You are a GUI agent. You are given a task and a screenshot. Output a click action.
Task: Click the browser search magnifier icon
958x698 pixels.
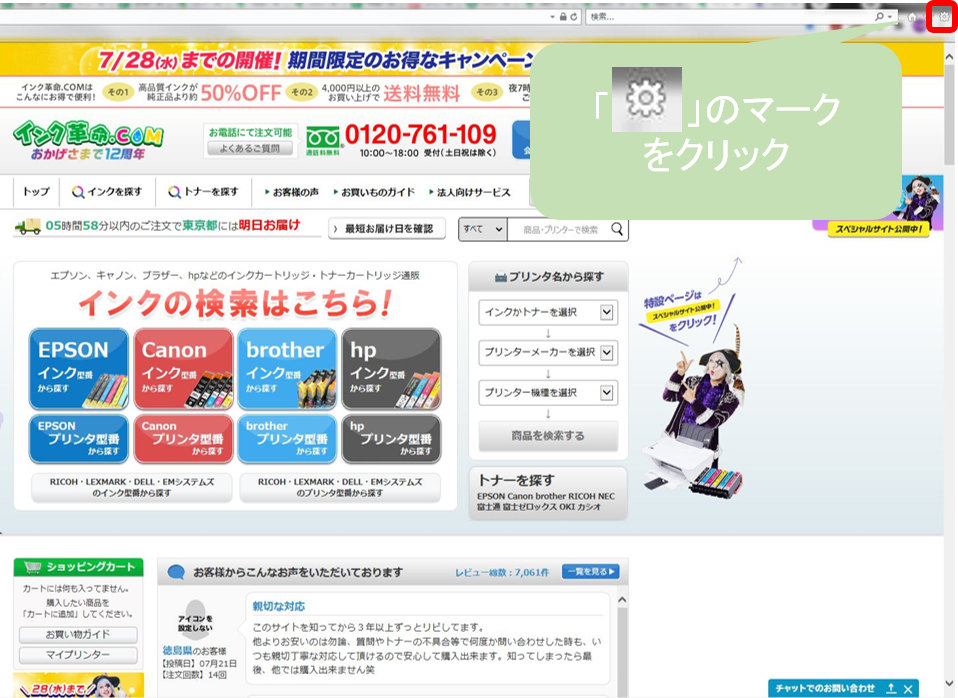click(879, 17)
